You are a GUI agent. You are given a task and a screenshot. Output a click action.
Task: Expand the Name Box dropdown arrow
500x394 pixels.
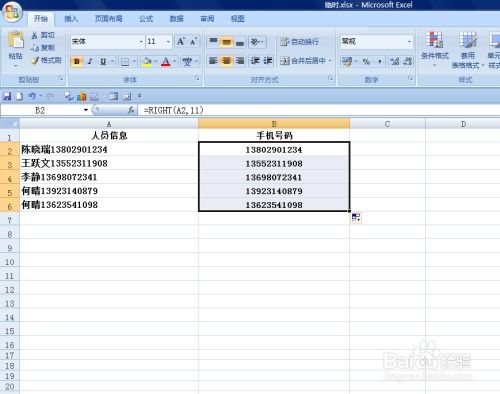click(x=86, y=110)
